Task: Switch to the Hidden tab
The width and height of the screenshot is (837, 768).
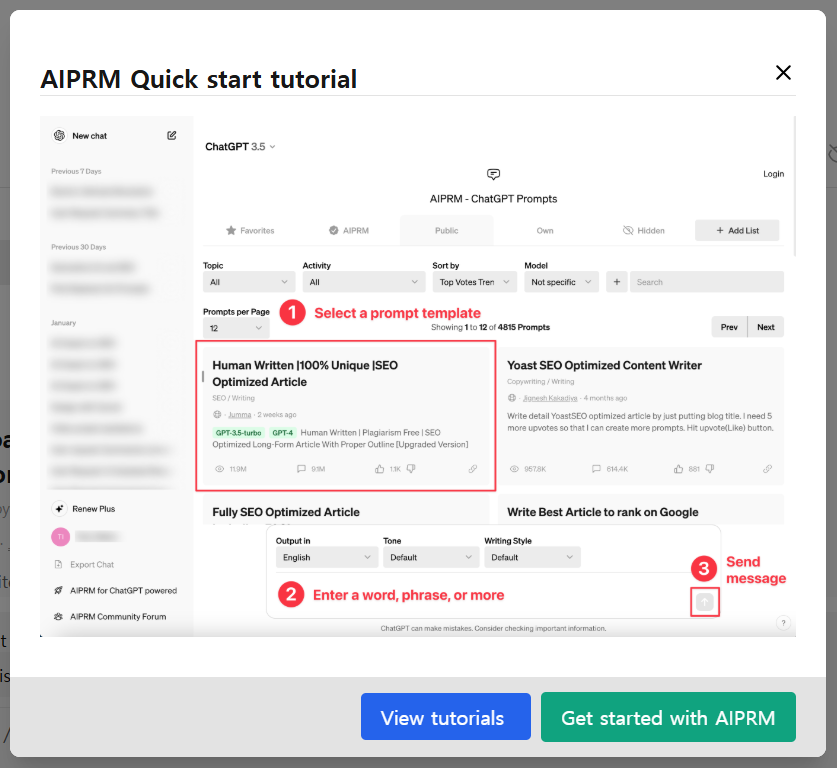Action: tap(644, 231)
